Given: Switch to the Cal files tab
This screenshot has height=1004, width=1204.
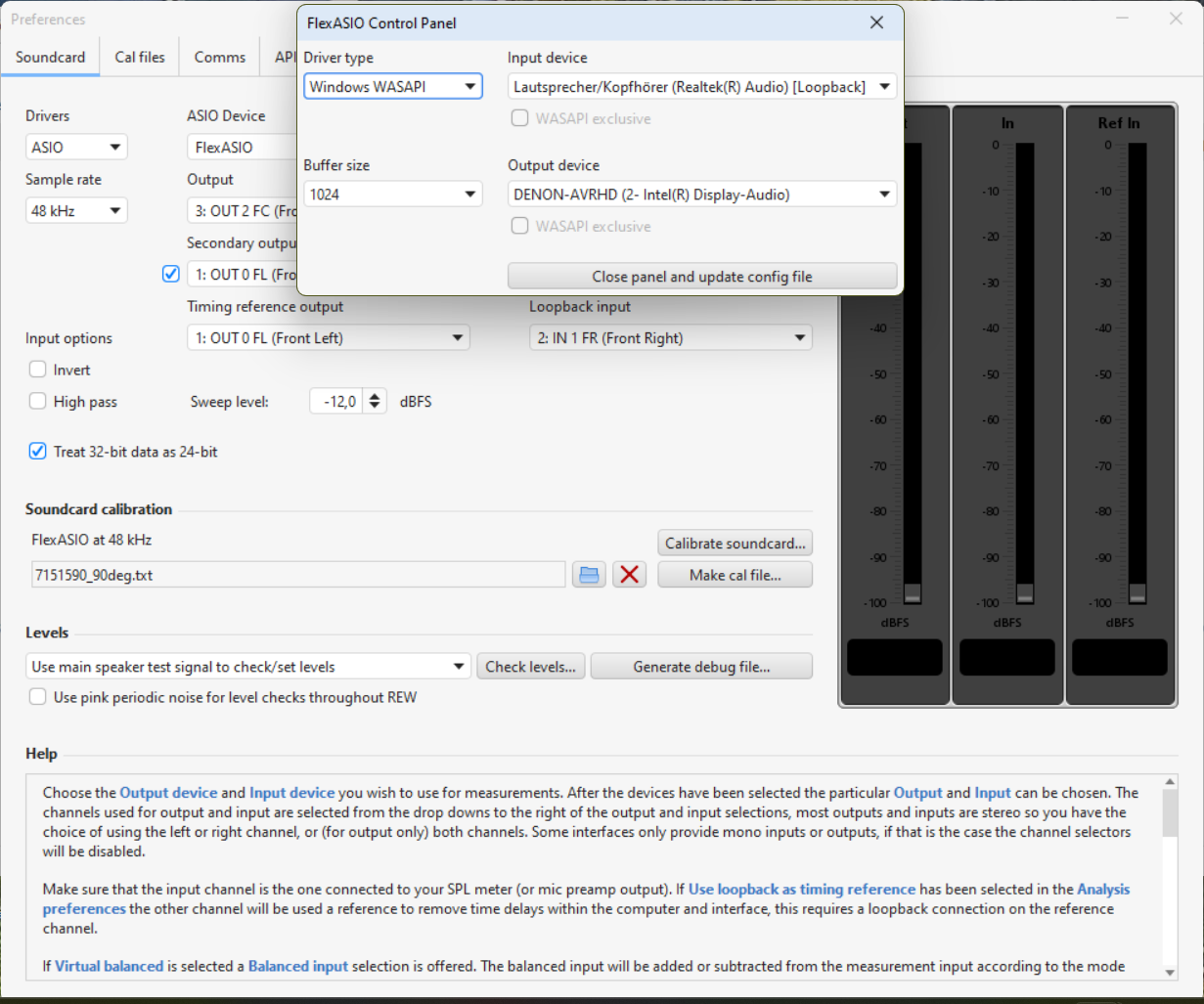Looking at the screenshot, I should (140, 57).
